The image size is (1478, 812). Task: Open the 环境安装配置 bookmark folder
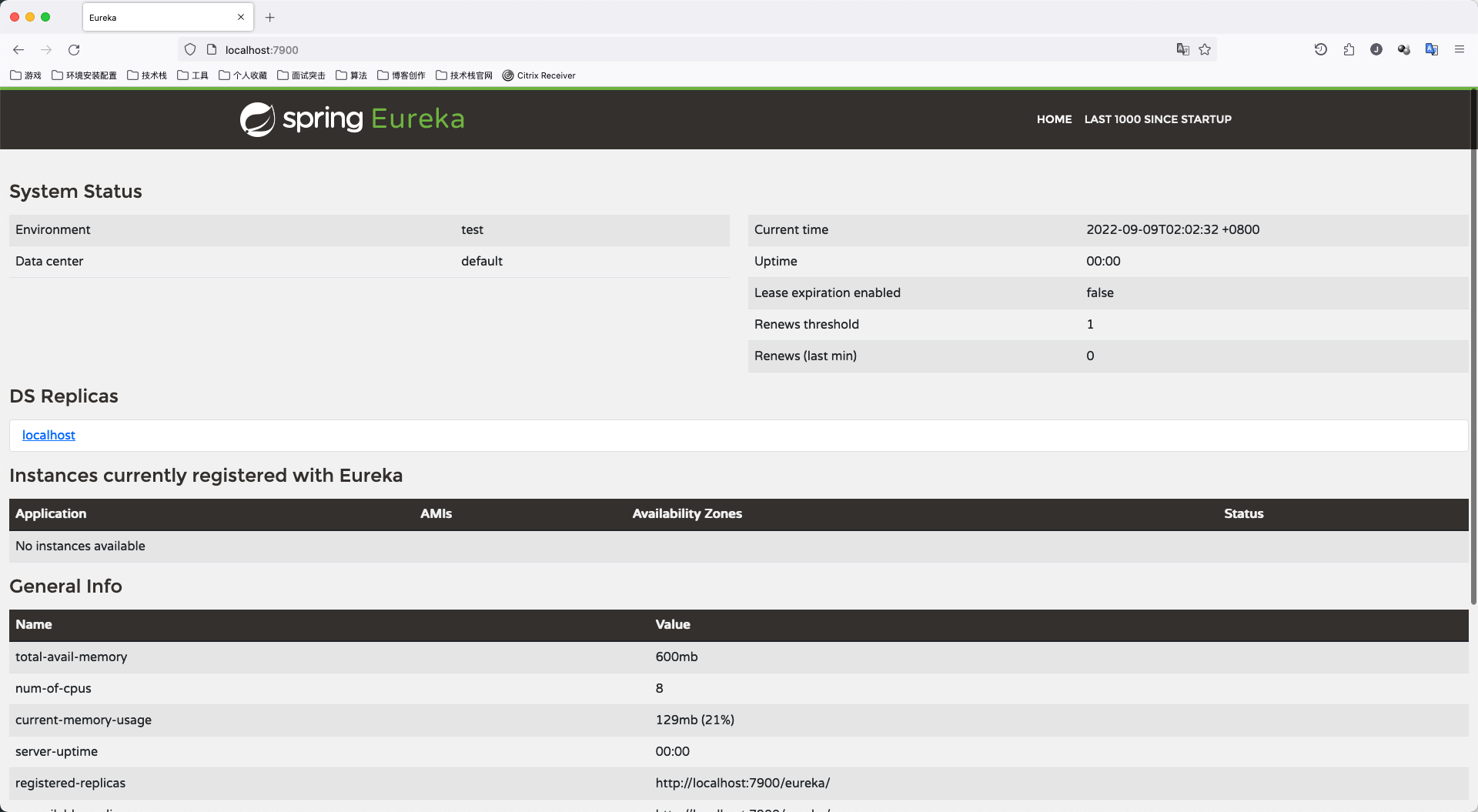(85, 75)
